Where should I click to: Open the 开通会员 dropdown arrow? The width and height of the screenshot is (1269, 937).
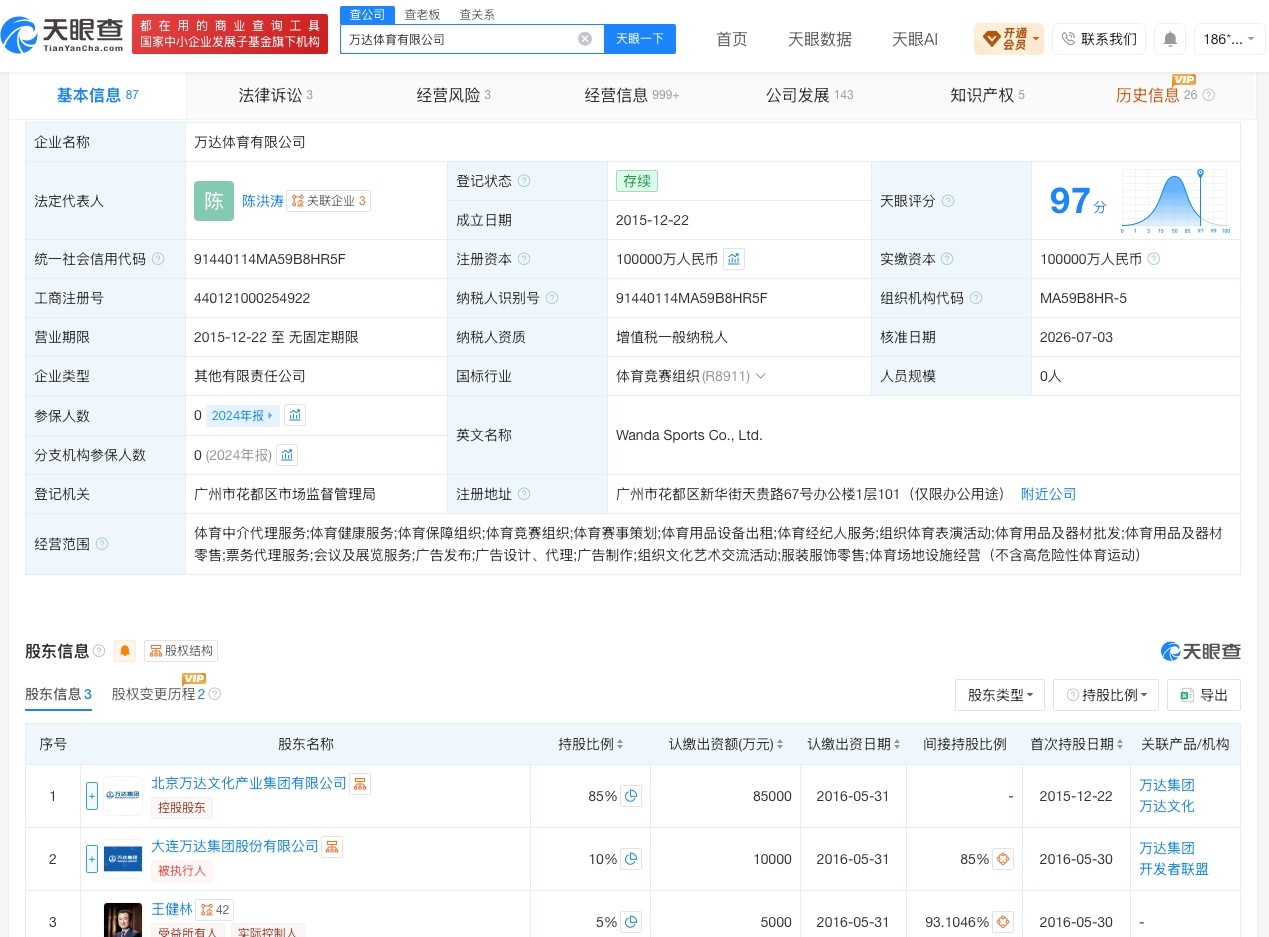(1036, 39)
